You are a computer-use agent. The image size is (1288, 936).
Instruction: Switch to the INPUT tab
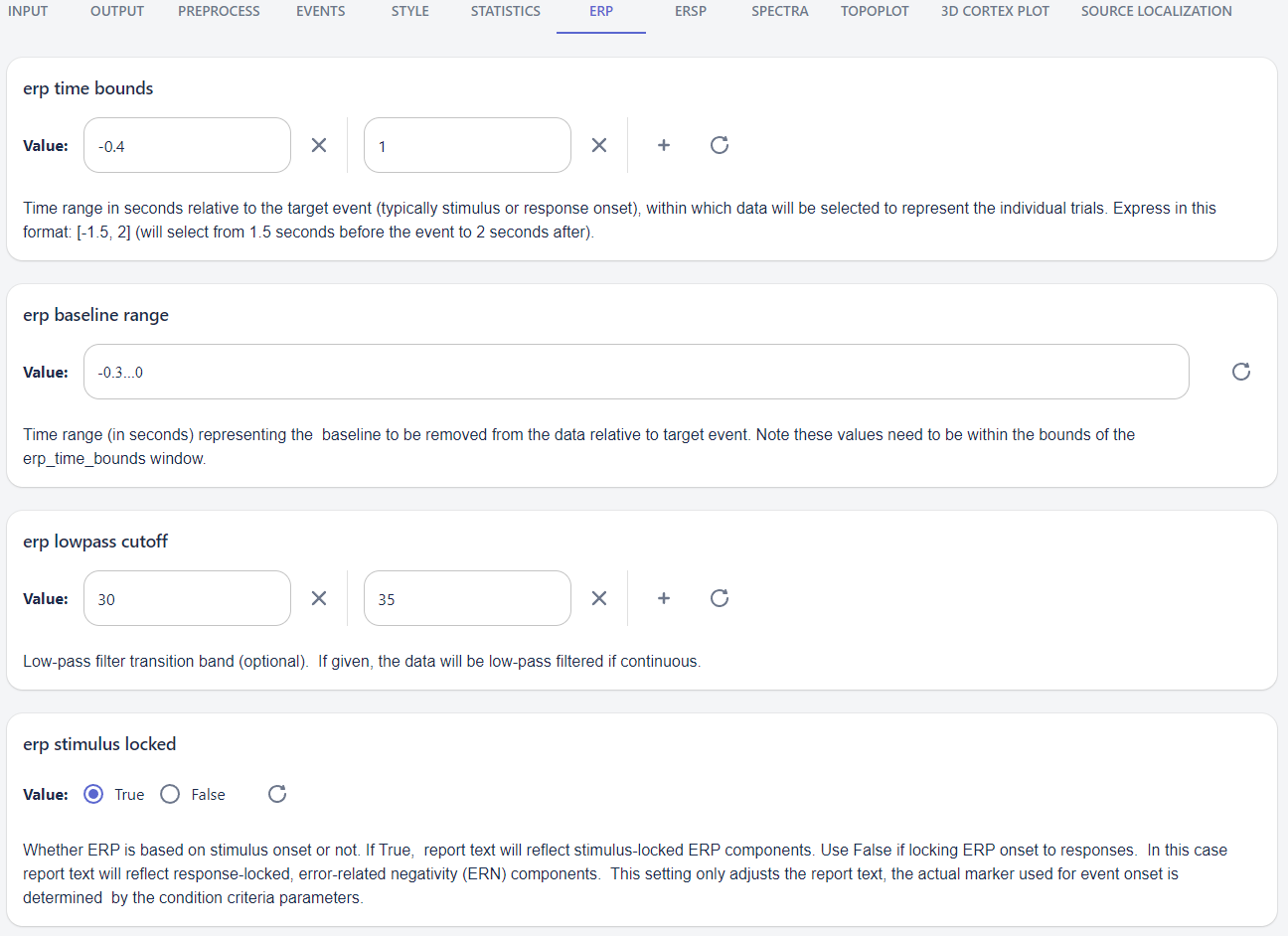[28, 11]
